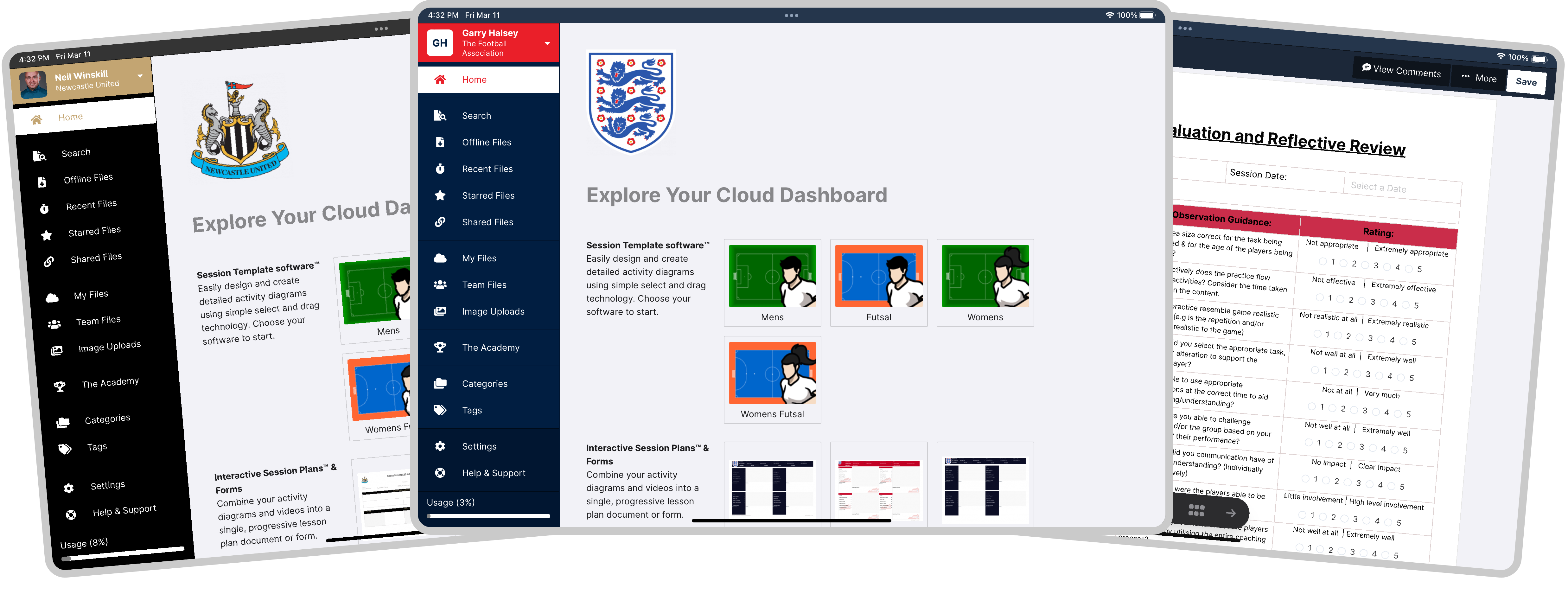The image size is (1568, 607).
Task: Open Womens Futsal session template card
Action: coord(772,380)
